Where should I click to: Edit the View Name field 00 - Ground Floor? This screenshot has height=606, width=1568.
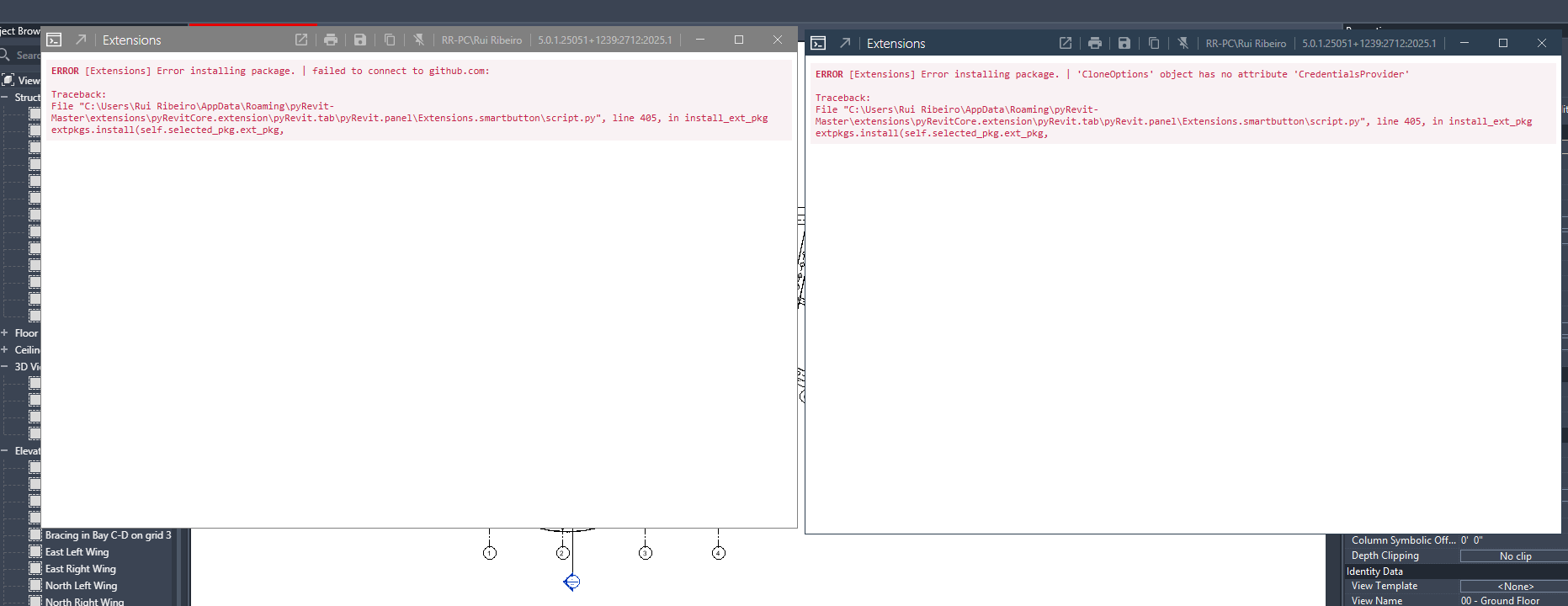(1513, 601)
